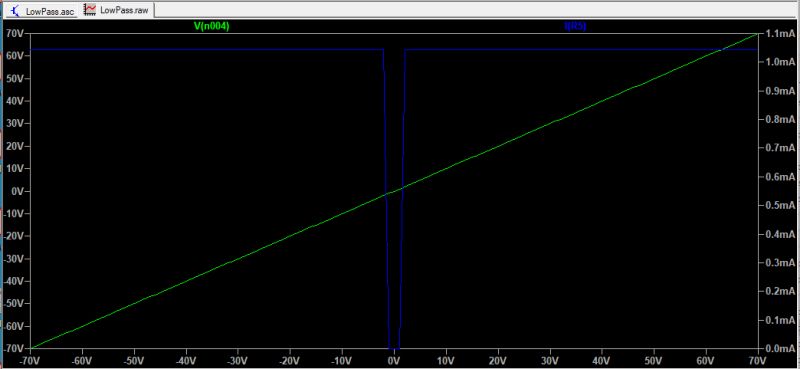
Task: Click the -60V horizontal axis label
Action: 82,360
